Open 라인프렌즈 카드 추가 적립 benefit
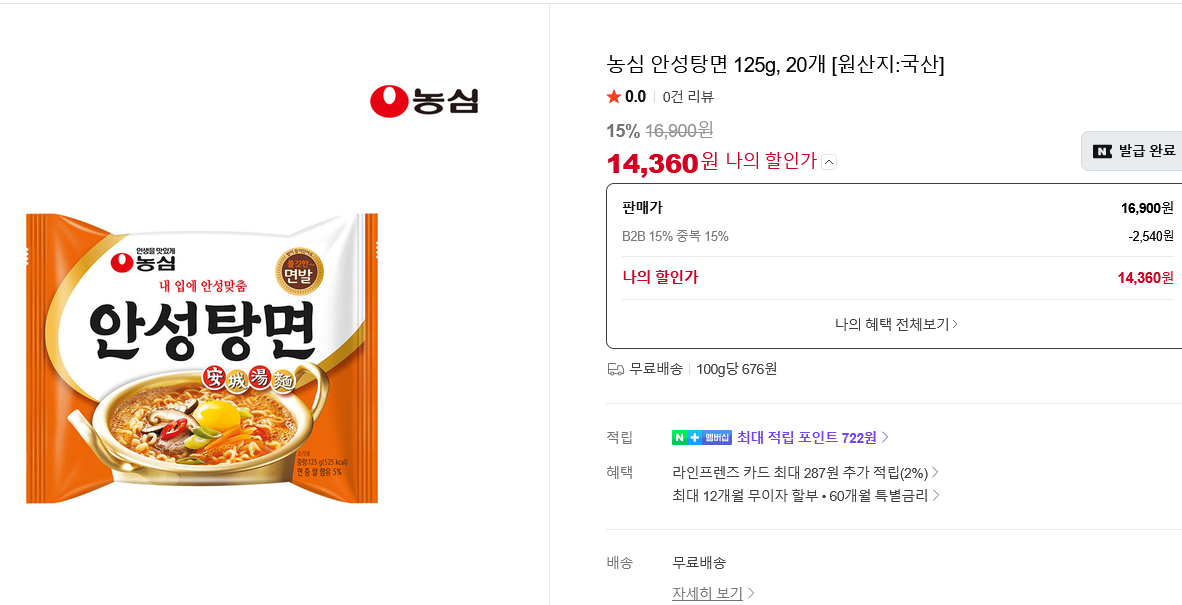 (x=805, y=473)
